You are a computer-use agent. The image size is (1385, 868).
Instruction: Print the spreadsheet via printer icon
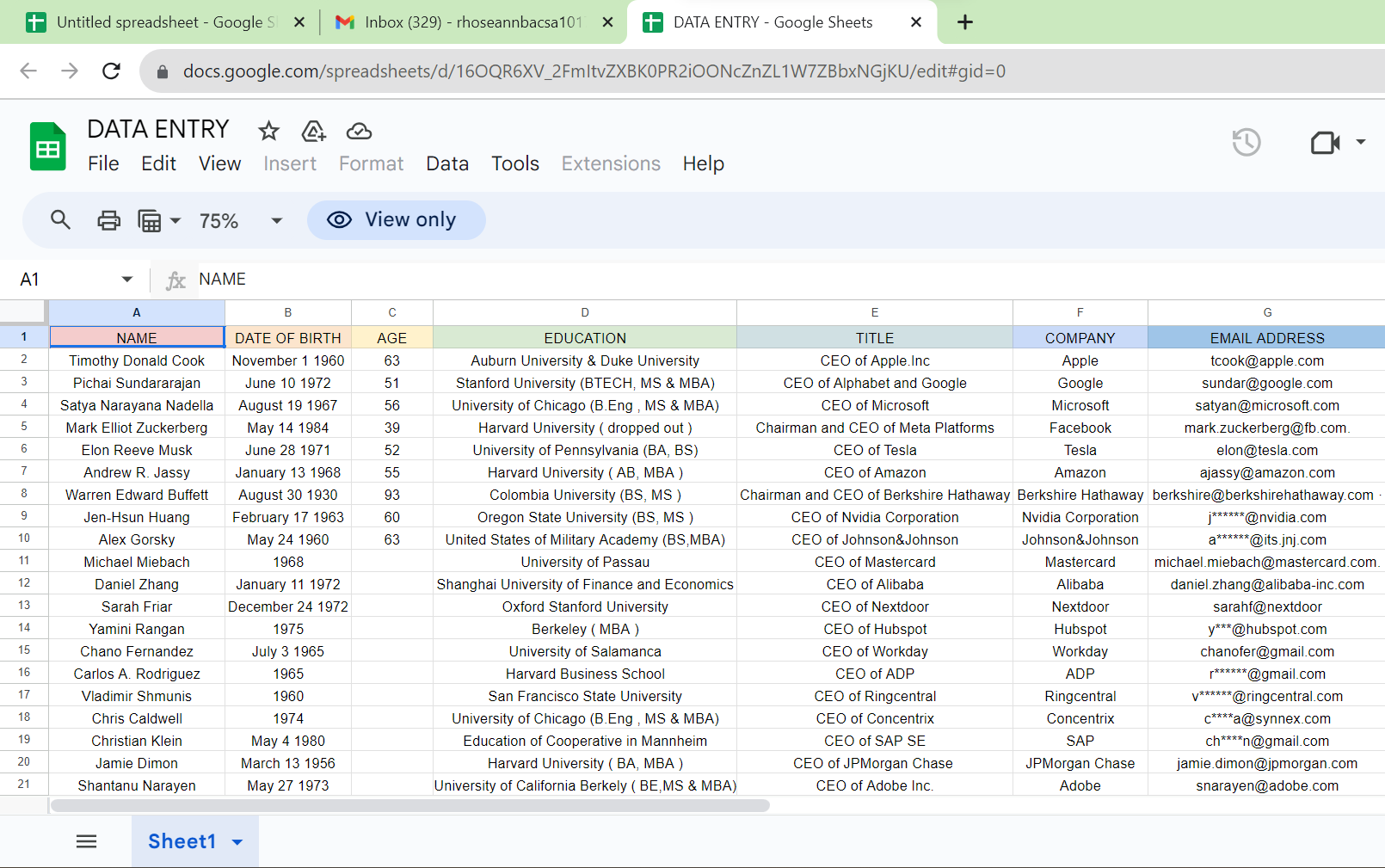(108, 220)
